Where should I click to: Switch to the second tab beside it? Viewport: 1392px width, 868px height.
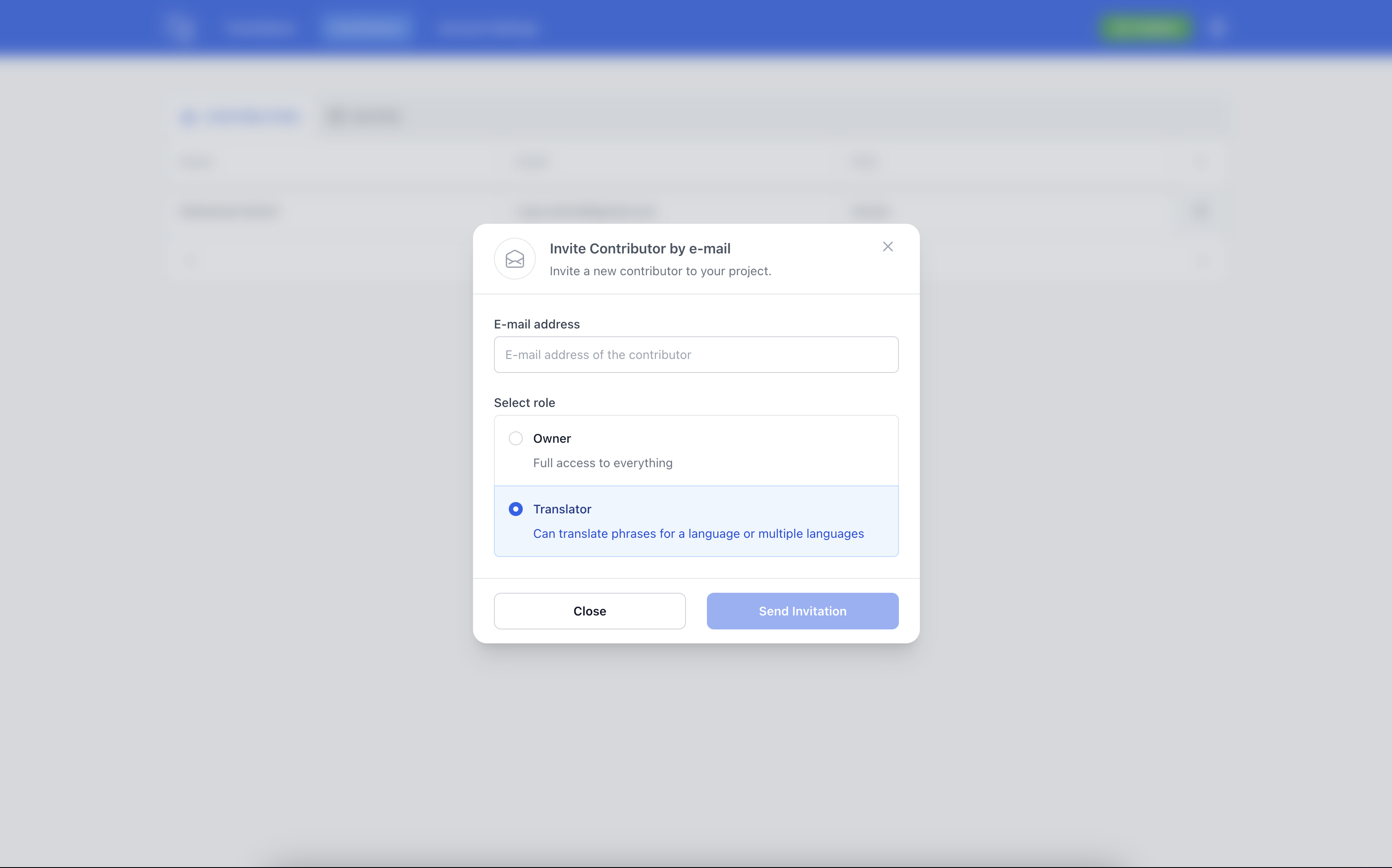pos(363,116)
